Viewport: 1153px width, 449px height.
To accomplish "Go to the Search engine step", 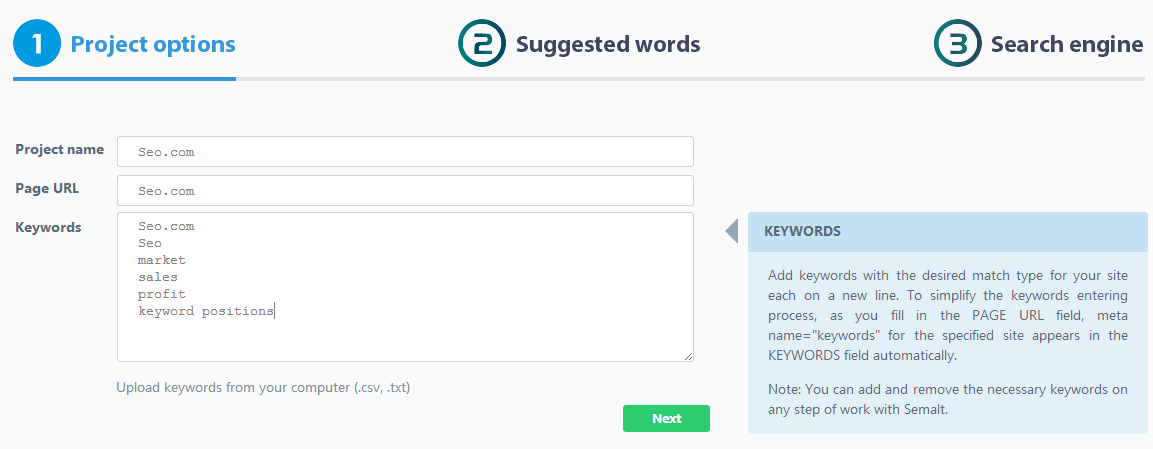I will point(1066,44).
